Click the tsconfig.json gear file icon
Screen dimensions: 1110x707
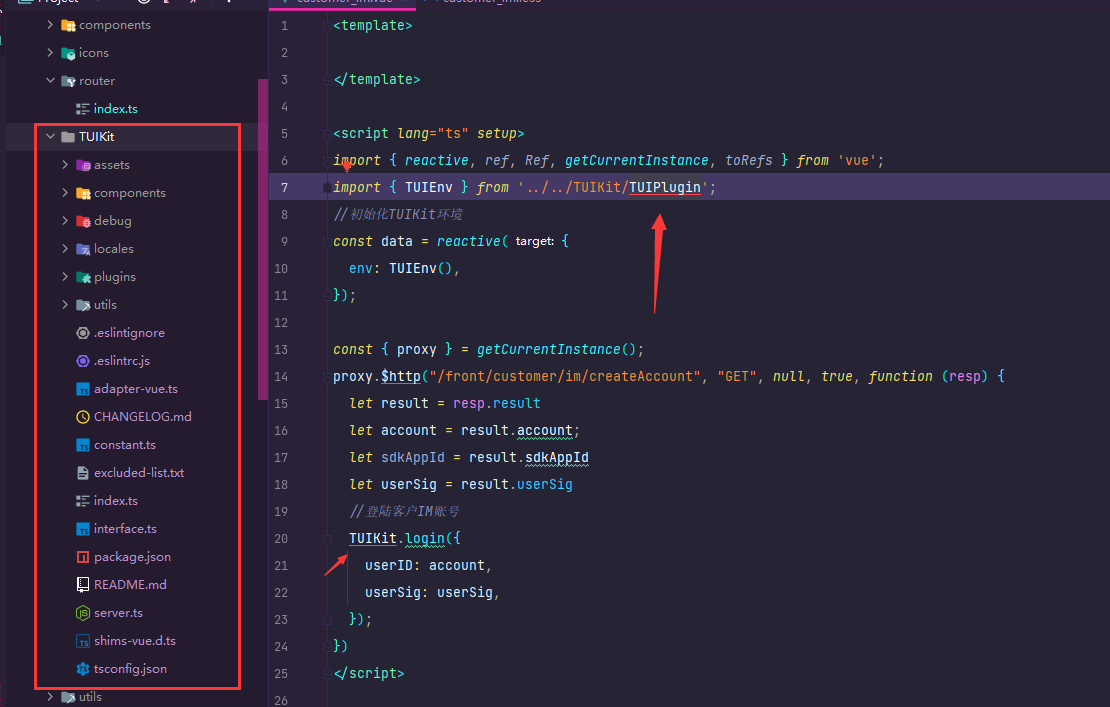83,669
